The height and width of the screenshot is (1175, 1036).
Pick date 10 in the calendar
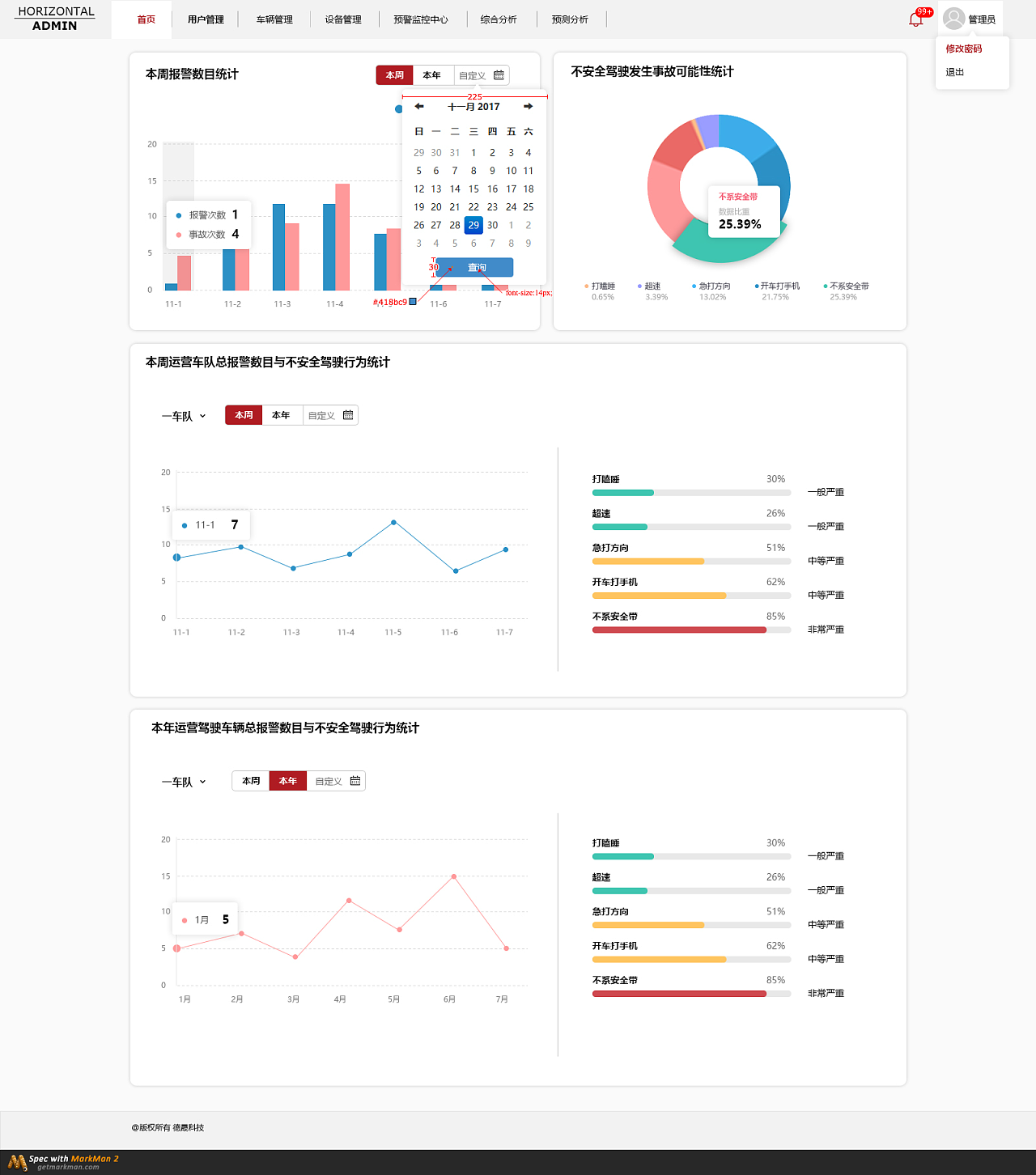[x=512, y=171]
